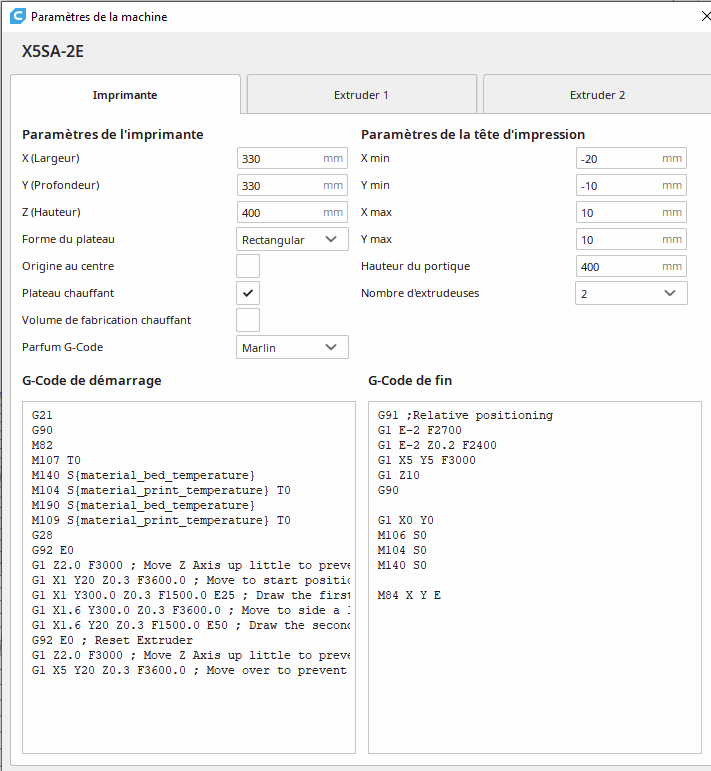Click 'G1 E-2 Z0.2 F2400' line
711x771 pixels.
click(437, 445)
